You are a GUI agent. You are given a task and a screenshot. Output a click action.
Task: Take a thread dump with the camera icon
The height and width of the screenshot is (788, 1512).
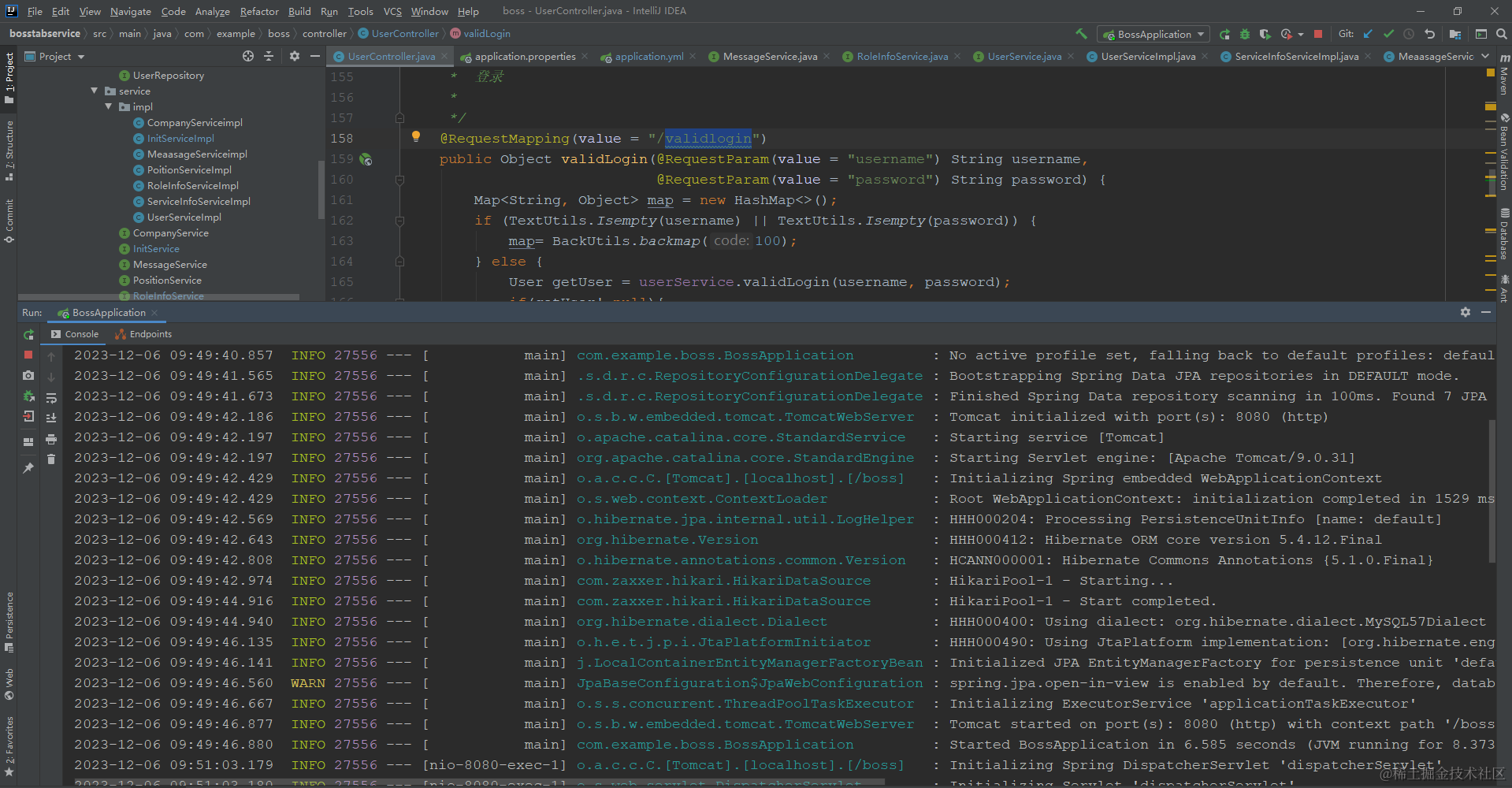(28, 376)
